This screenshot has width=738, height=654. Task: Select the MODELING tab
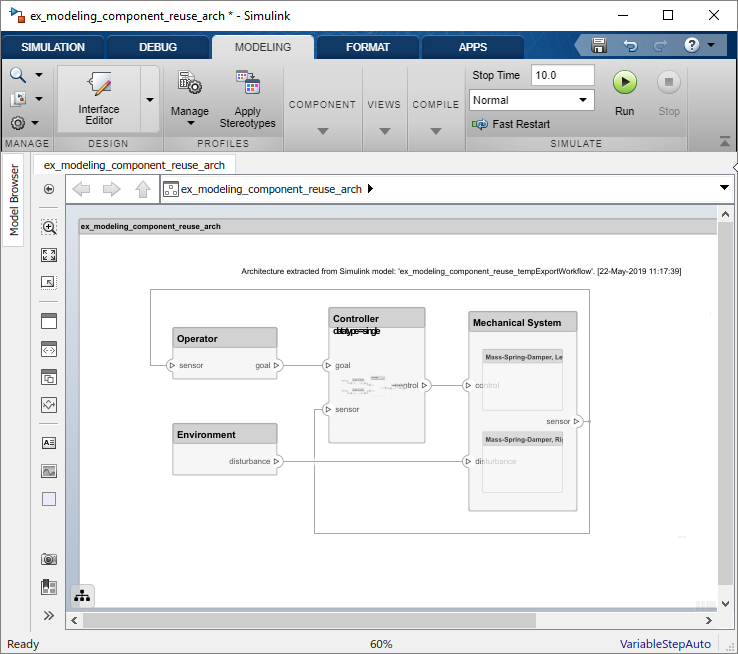pos(263,47)
